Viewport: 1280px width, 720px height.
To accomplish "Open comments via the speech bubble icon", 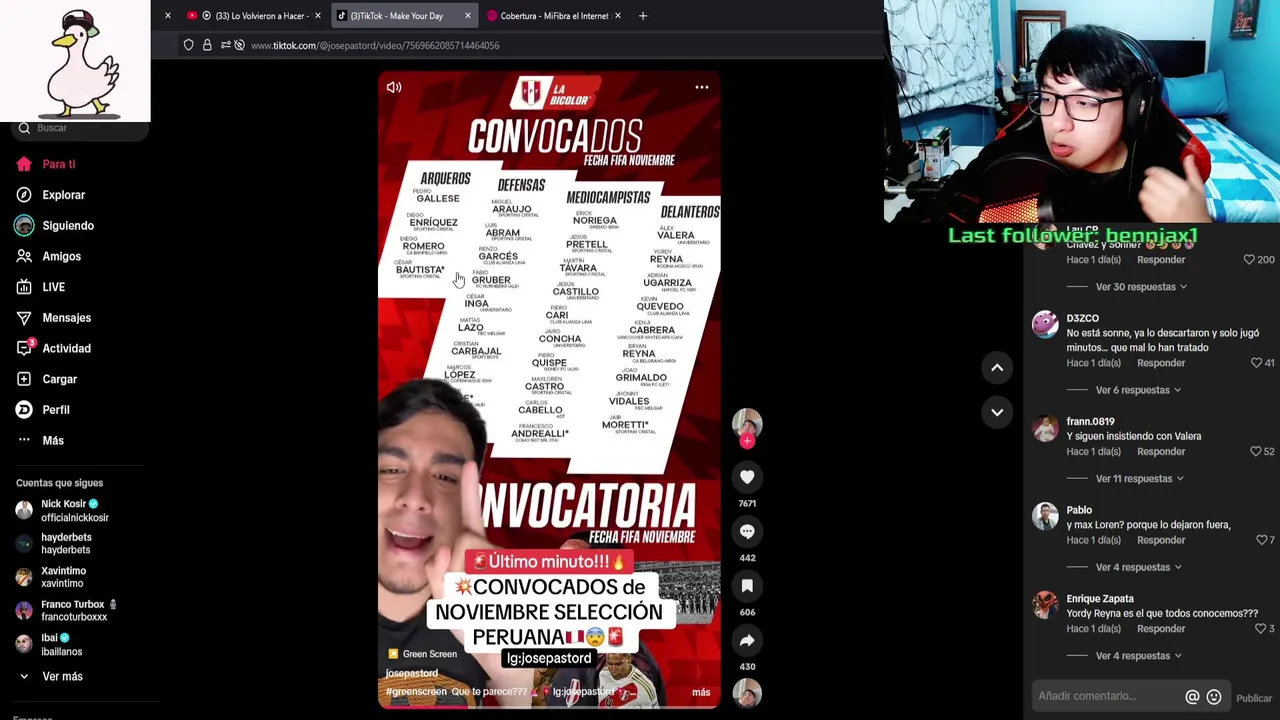I will (x=747, y=531).
